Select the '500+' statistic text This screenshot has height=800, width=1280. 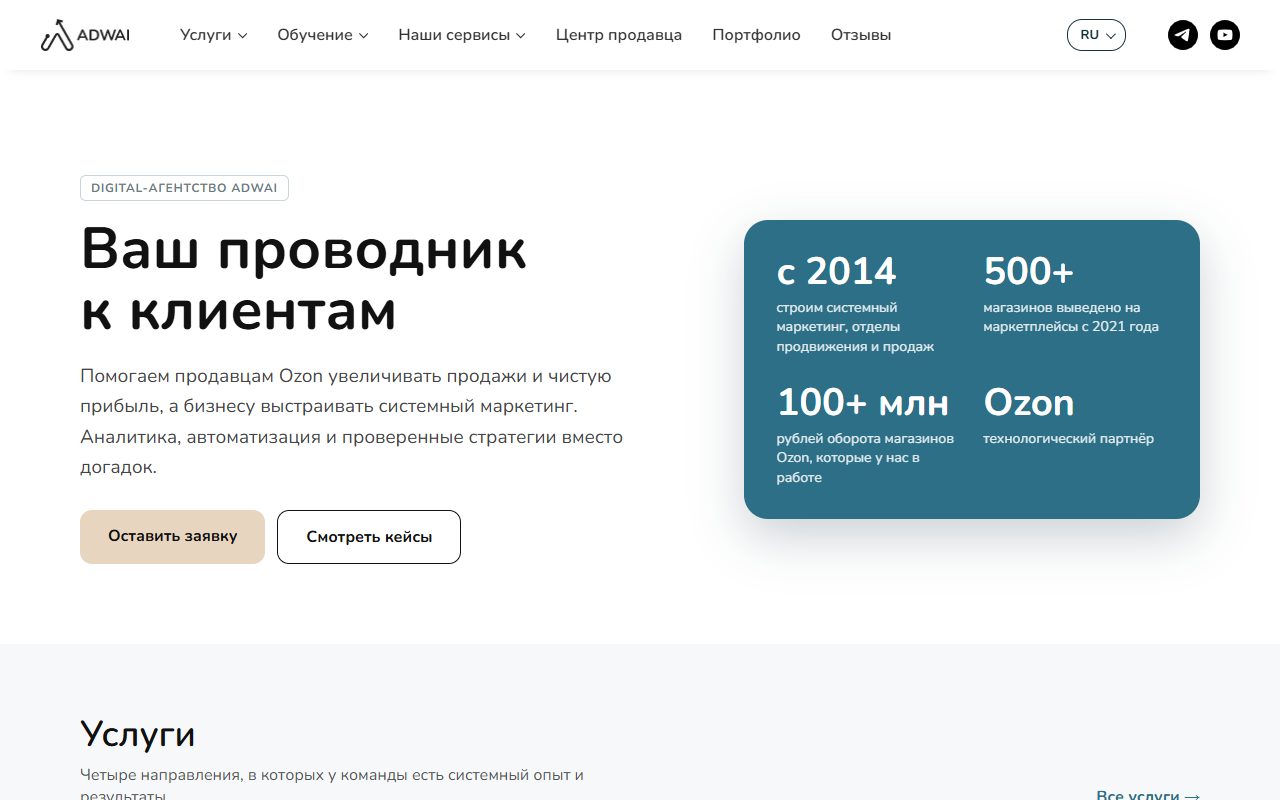[1029, 271]
